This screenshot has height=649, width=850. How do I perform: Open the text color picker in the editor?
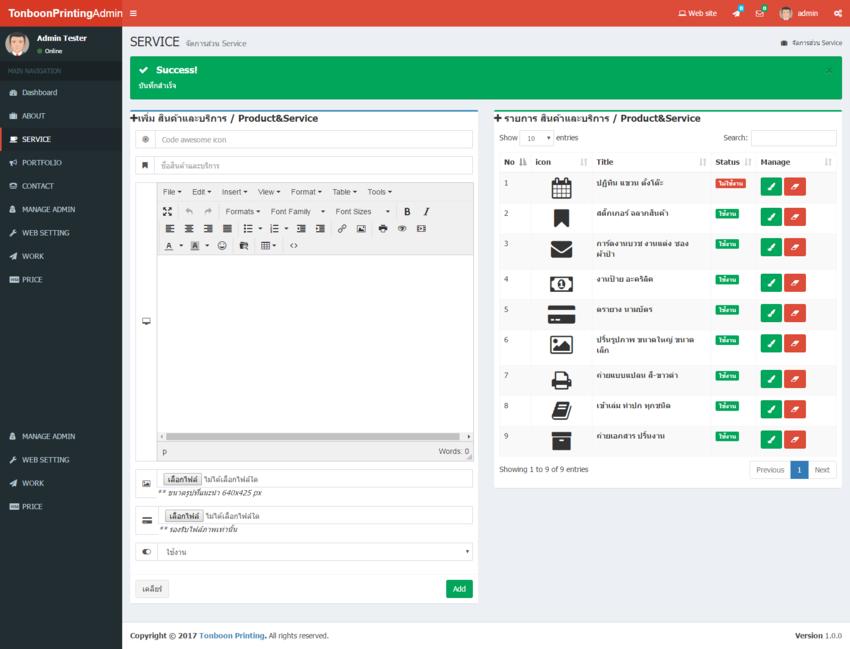[x=169, y=244]
